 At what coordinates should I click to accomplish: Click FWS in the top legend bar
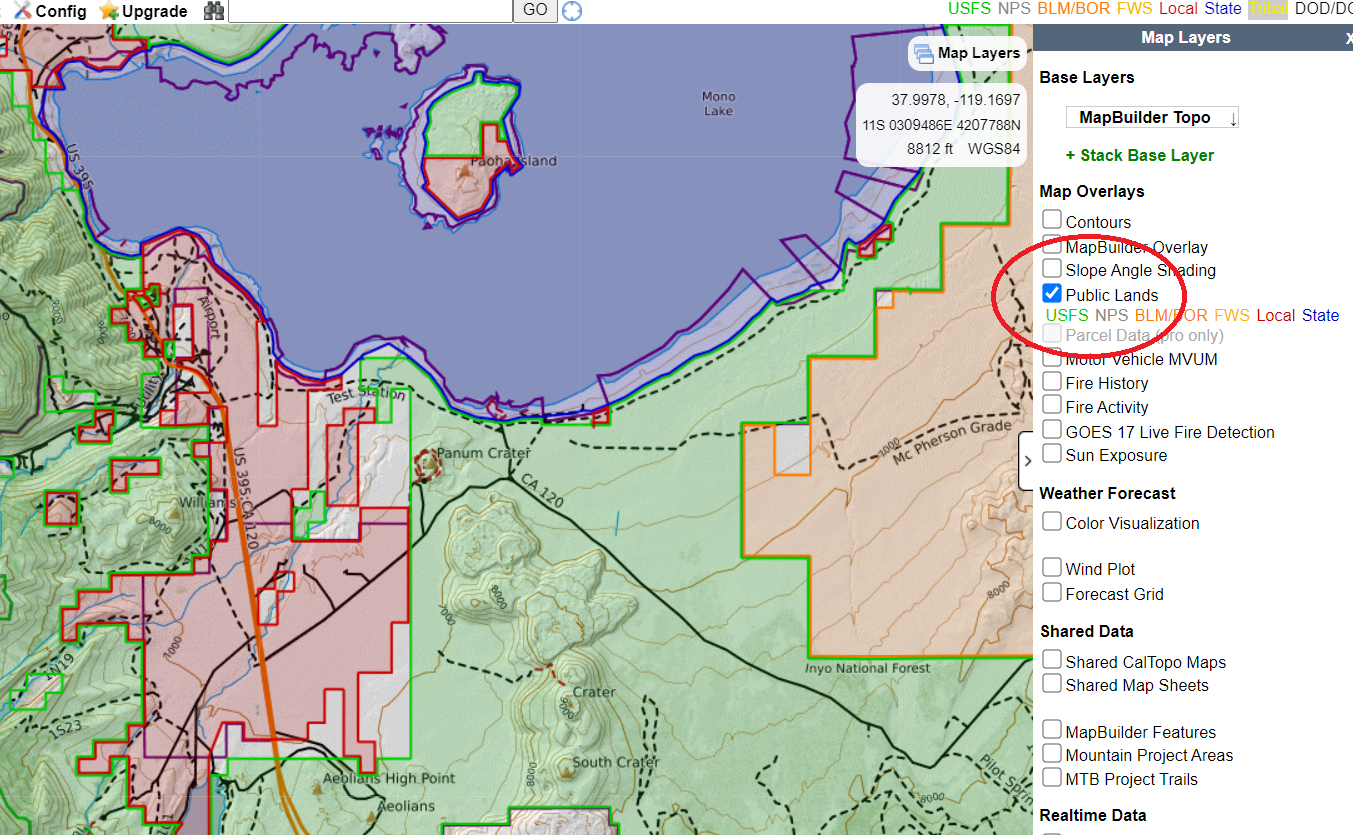click(x=1134, y=9)
